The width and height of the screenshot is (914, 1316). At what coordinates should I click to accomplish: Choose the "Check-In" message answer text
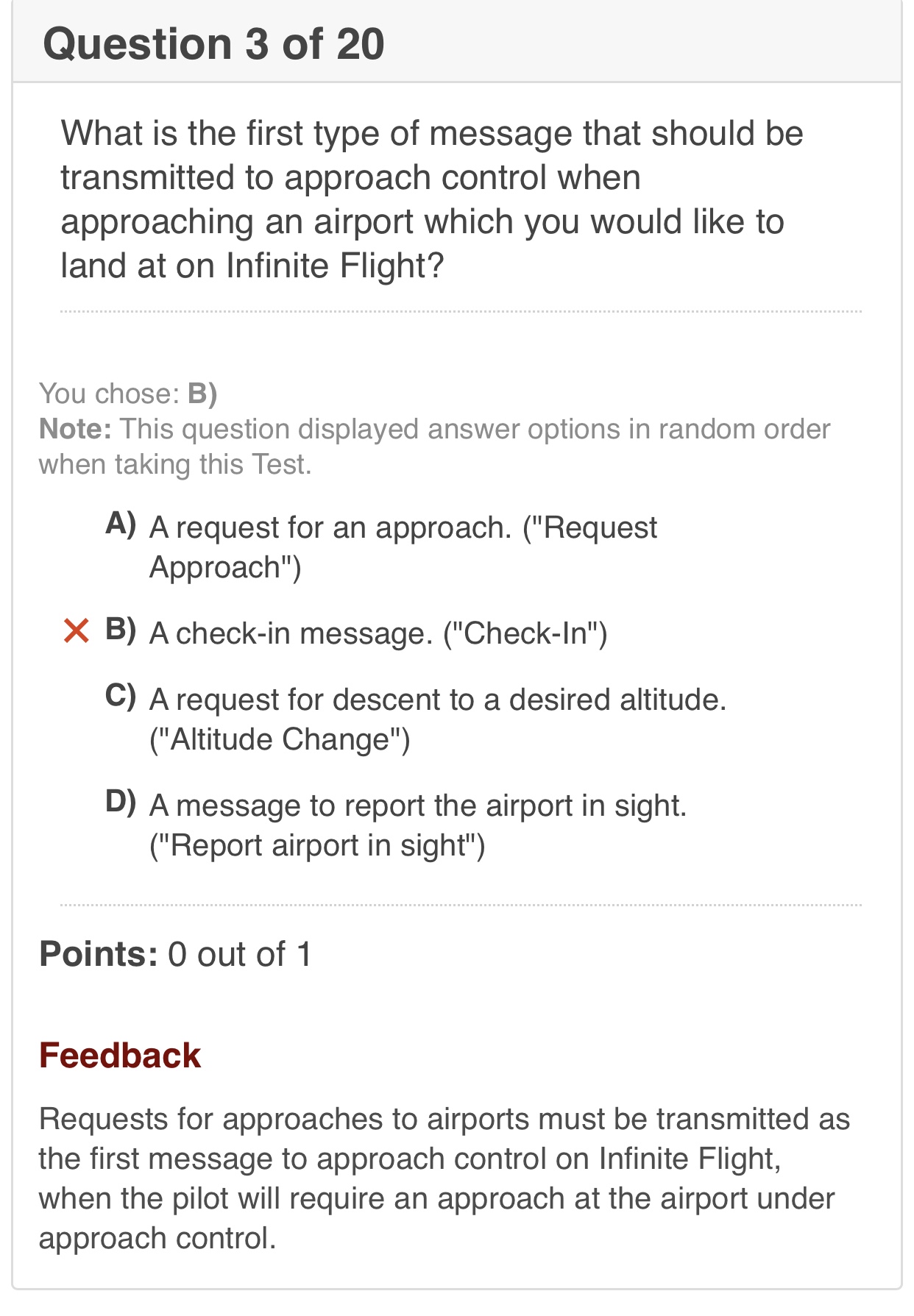pos(378,633)
